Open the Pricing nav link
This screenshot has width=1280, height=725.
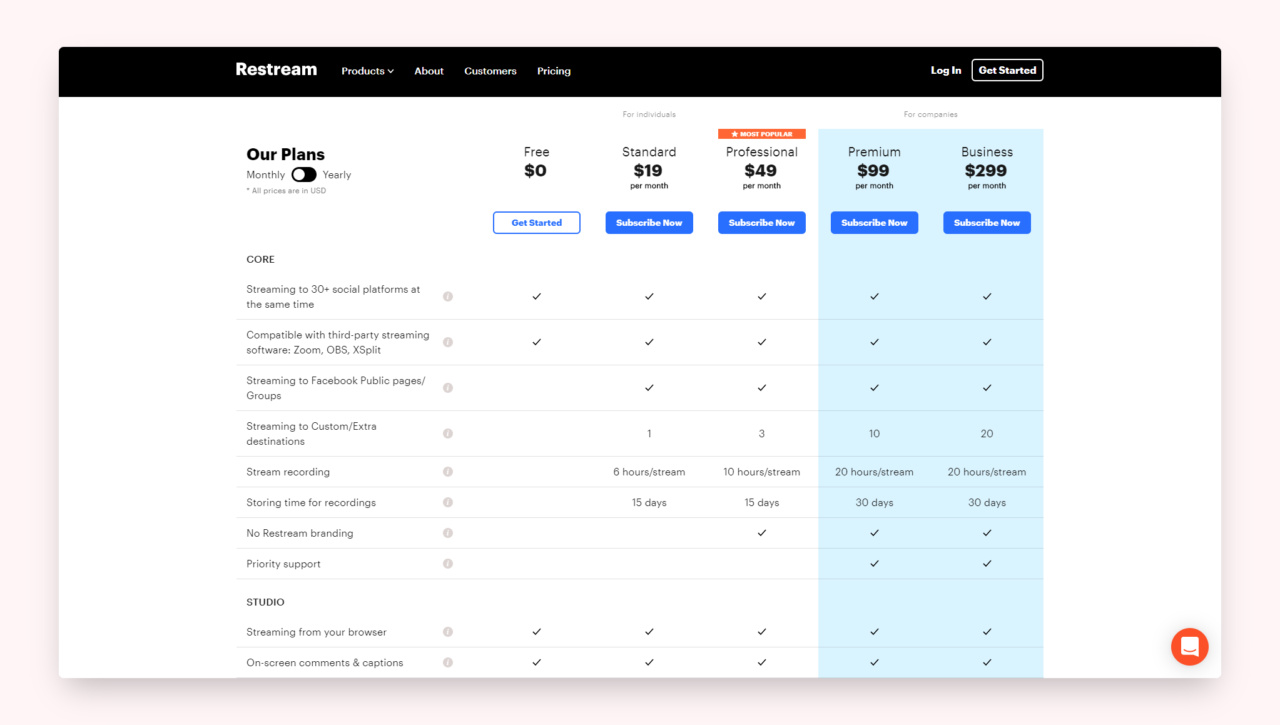(x=553, y=71)
